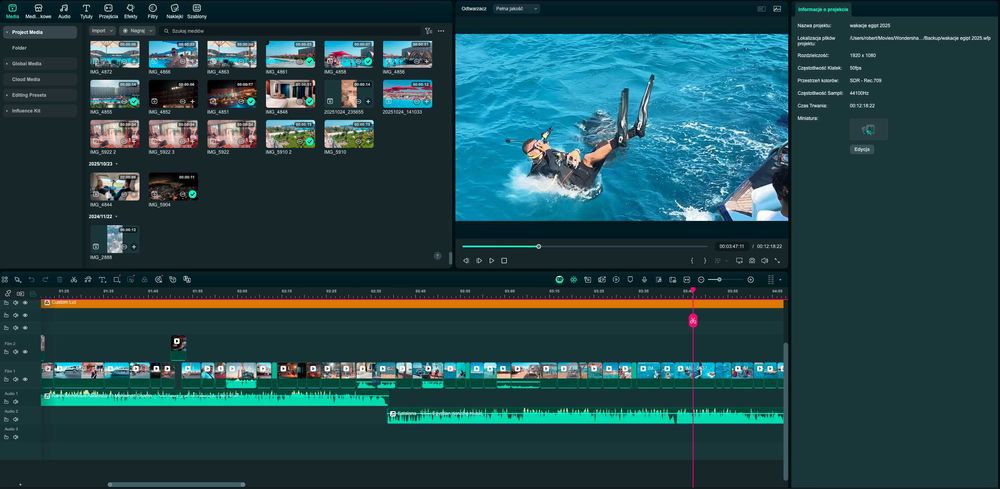Screen dimensions: 1000x489
Task: Adjust the timeline zoom slider
Action: click(x=726, y=279)
